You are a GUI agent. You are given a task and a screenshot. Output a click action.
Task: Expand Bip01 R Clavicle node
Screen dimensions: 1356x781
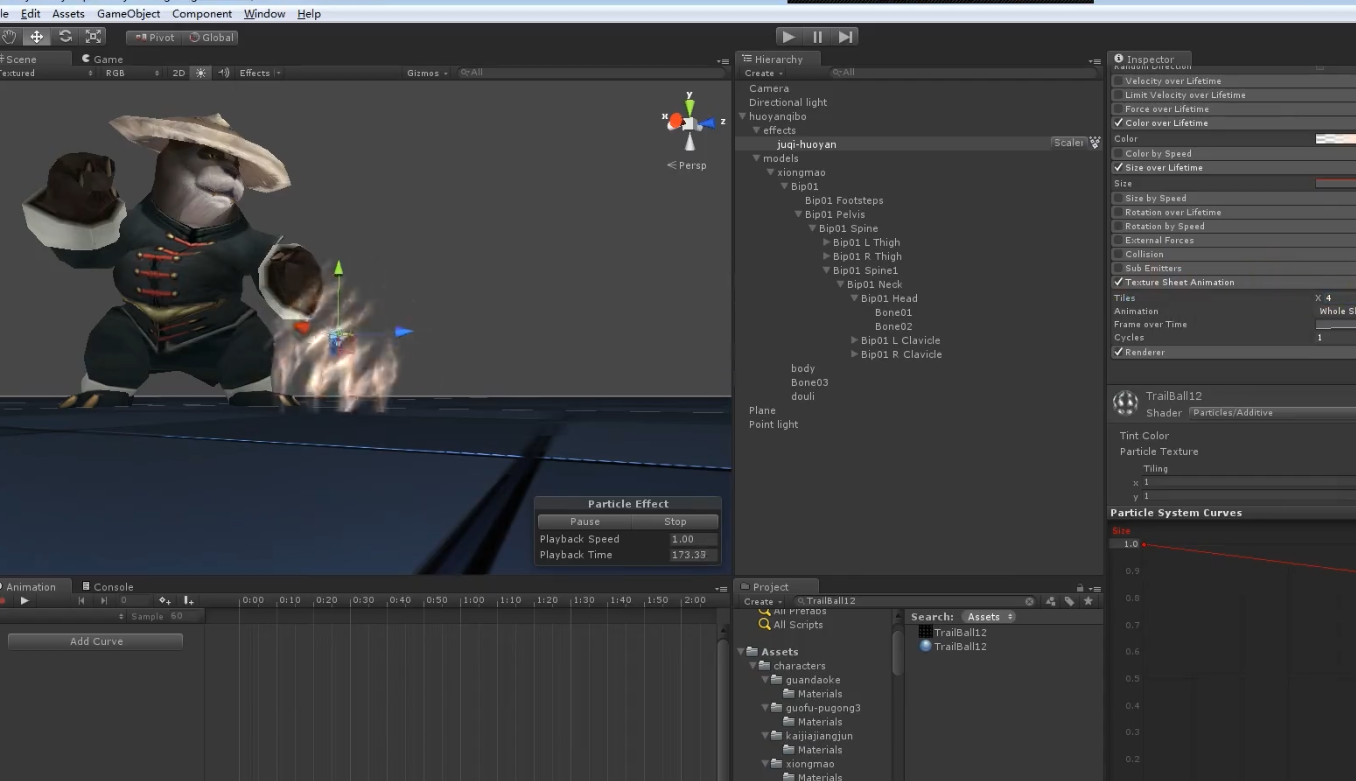tap(854, 355)
